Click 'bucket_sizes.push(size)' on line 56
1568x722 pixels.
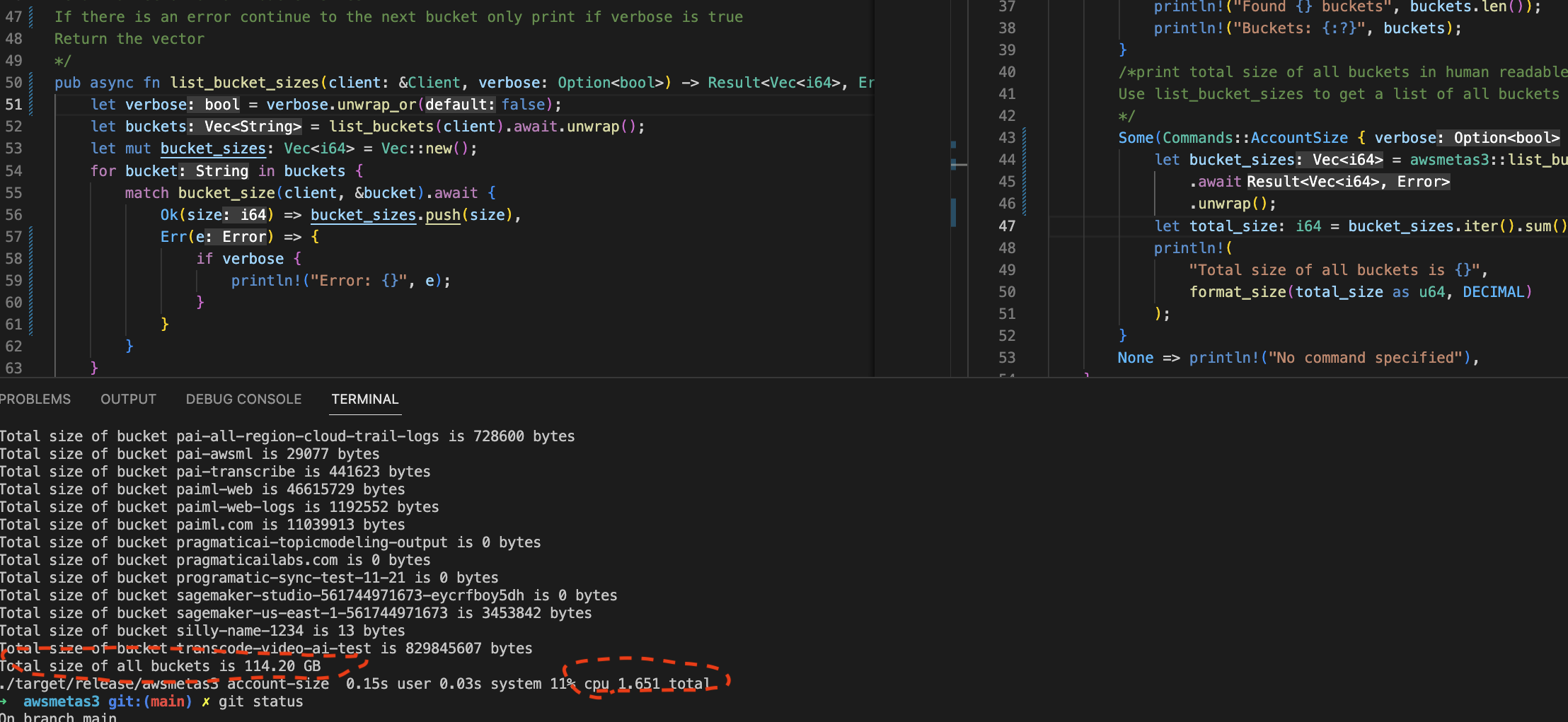[x=411, y=214]
